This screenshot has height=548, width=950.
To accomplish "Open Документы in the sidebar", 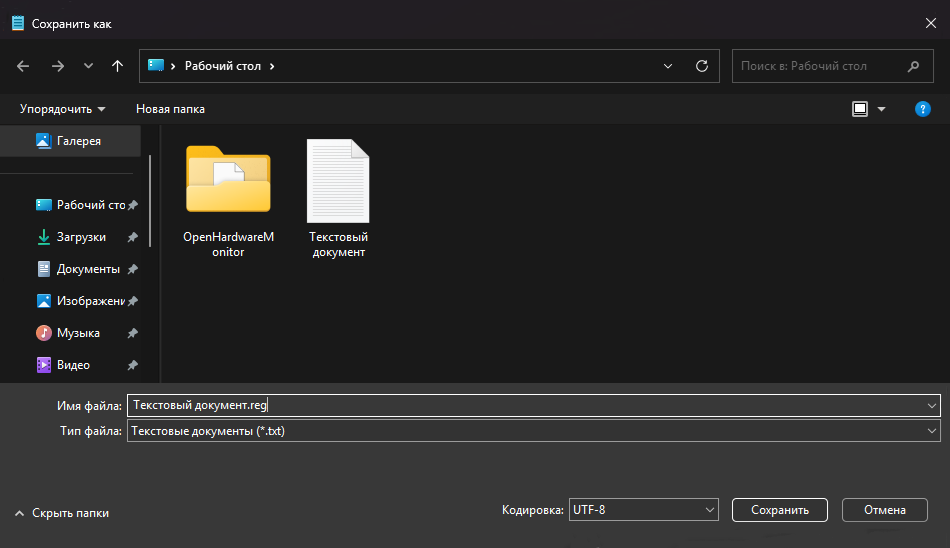I will coord(88,269).
